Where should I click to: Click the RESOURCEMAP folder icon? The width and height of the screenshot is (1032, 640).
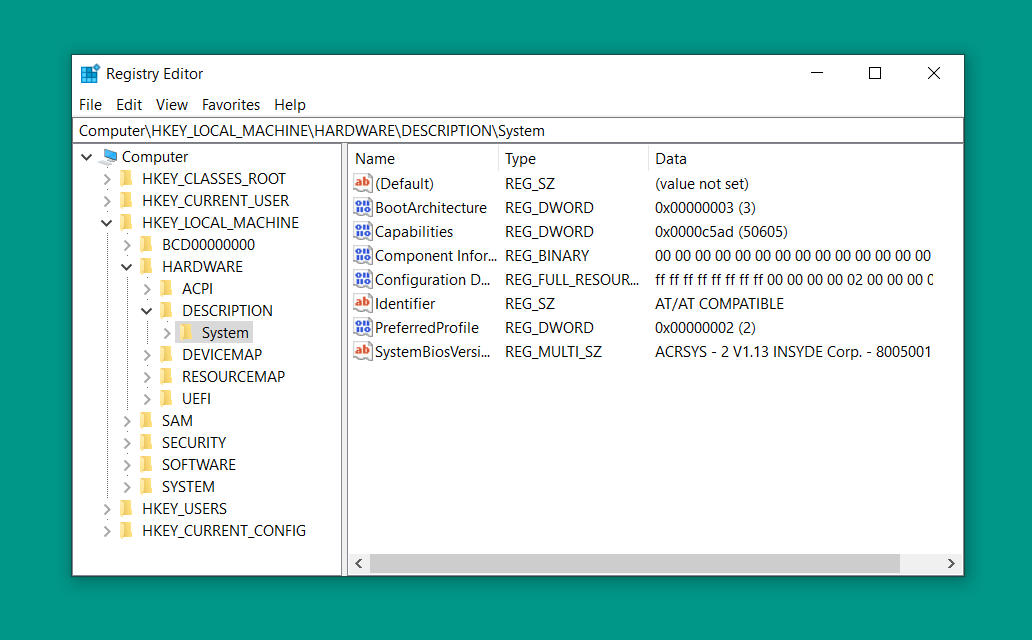coord(167,377)
